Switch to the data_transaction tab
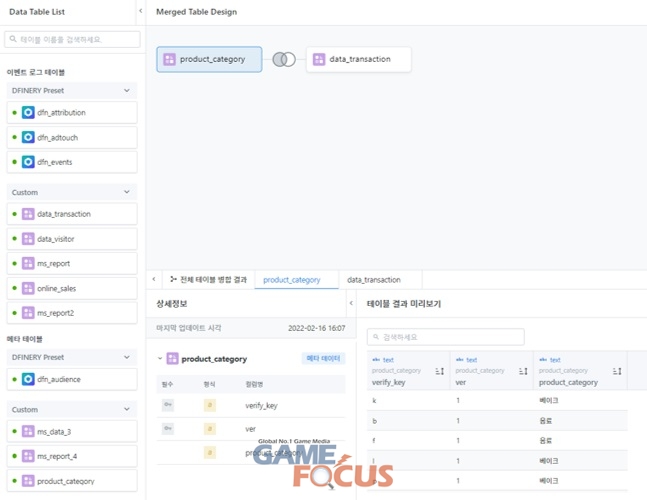This screenshot has width=647, height=500. tap(374, 280)
